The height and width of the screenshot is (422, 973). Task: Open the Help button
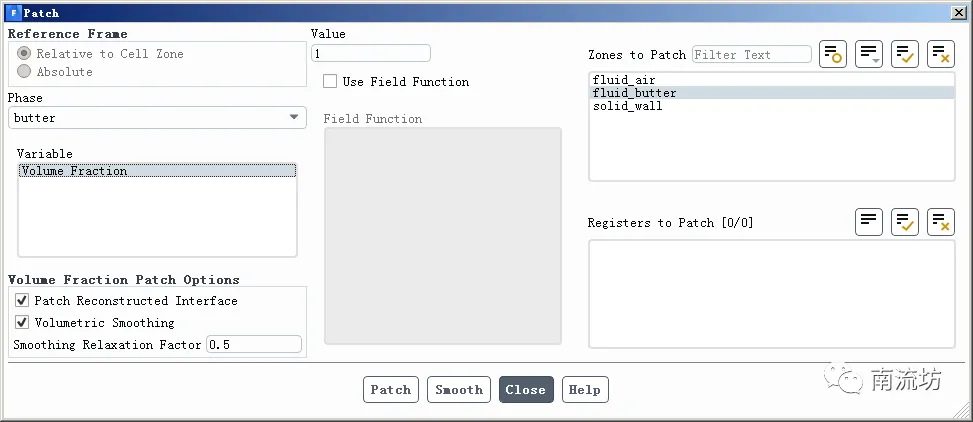coord(585,390)
